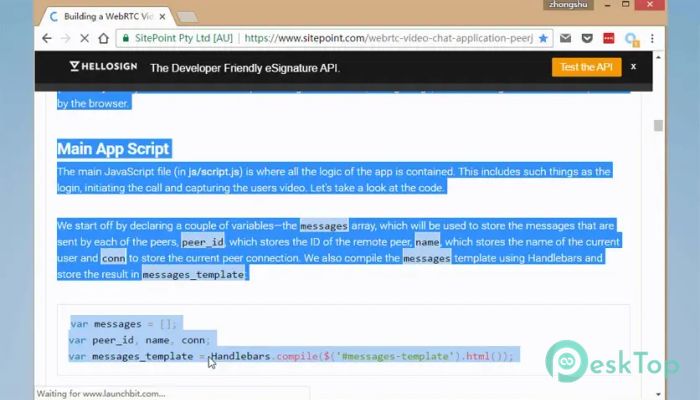Bookmark the page with the star icon
The width and height of the screenshot is (700, 400).
543,38
